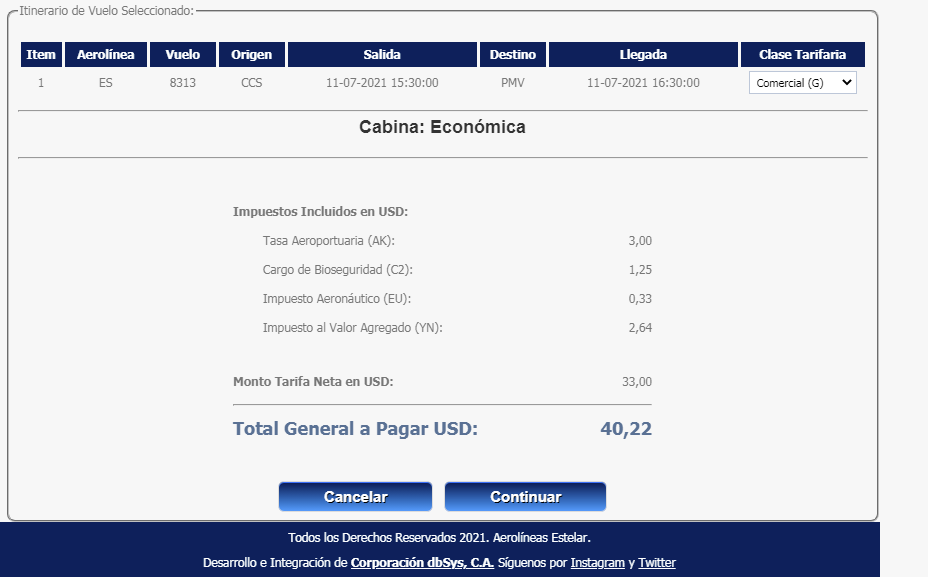928x577 pixels.
Task: Click Impuesto Aeronáutico (EU) label
Action: pos(337,299)
